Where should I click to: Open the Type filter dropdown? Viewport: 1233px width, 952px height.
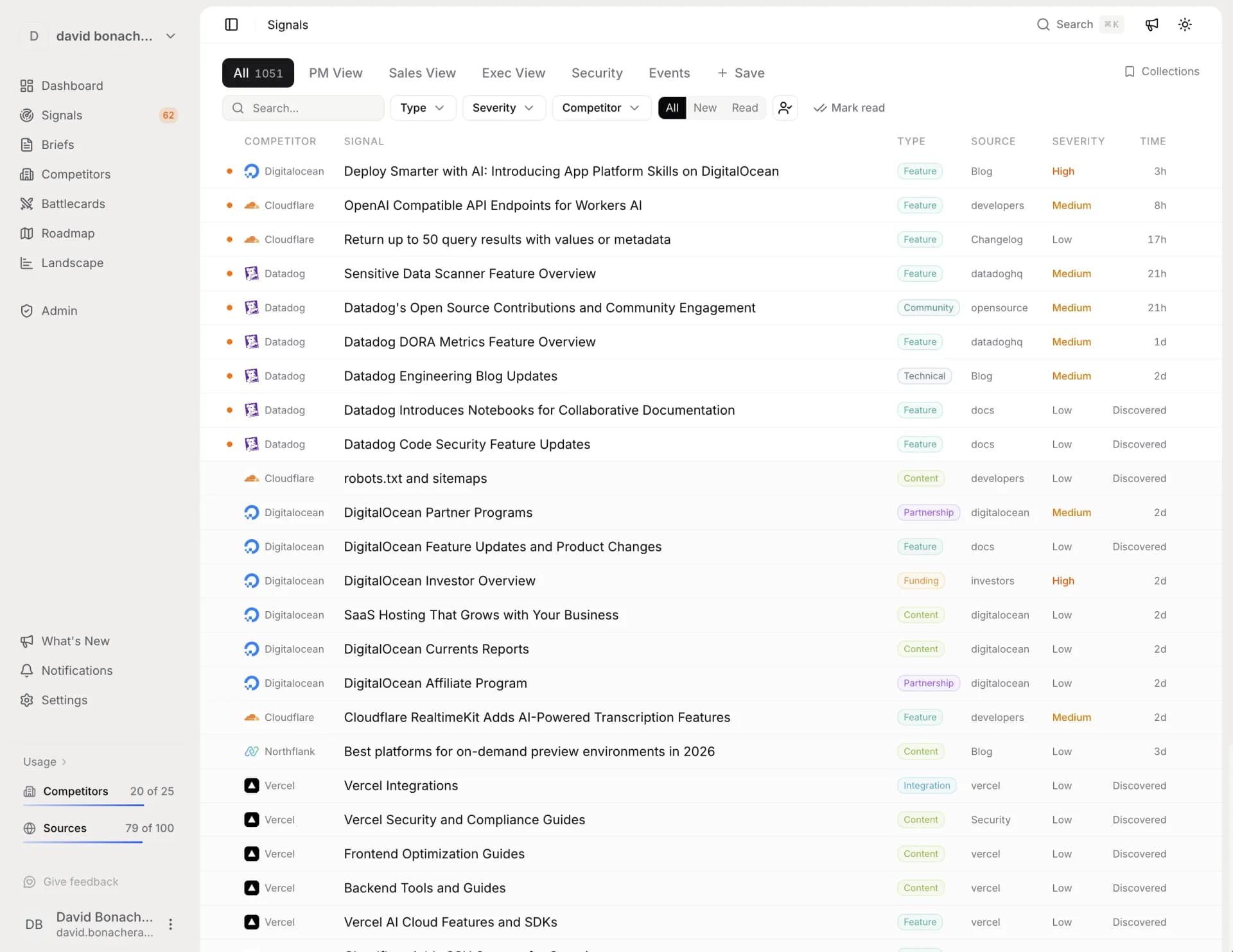tap(423, 108)
